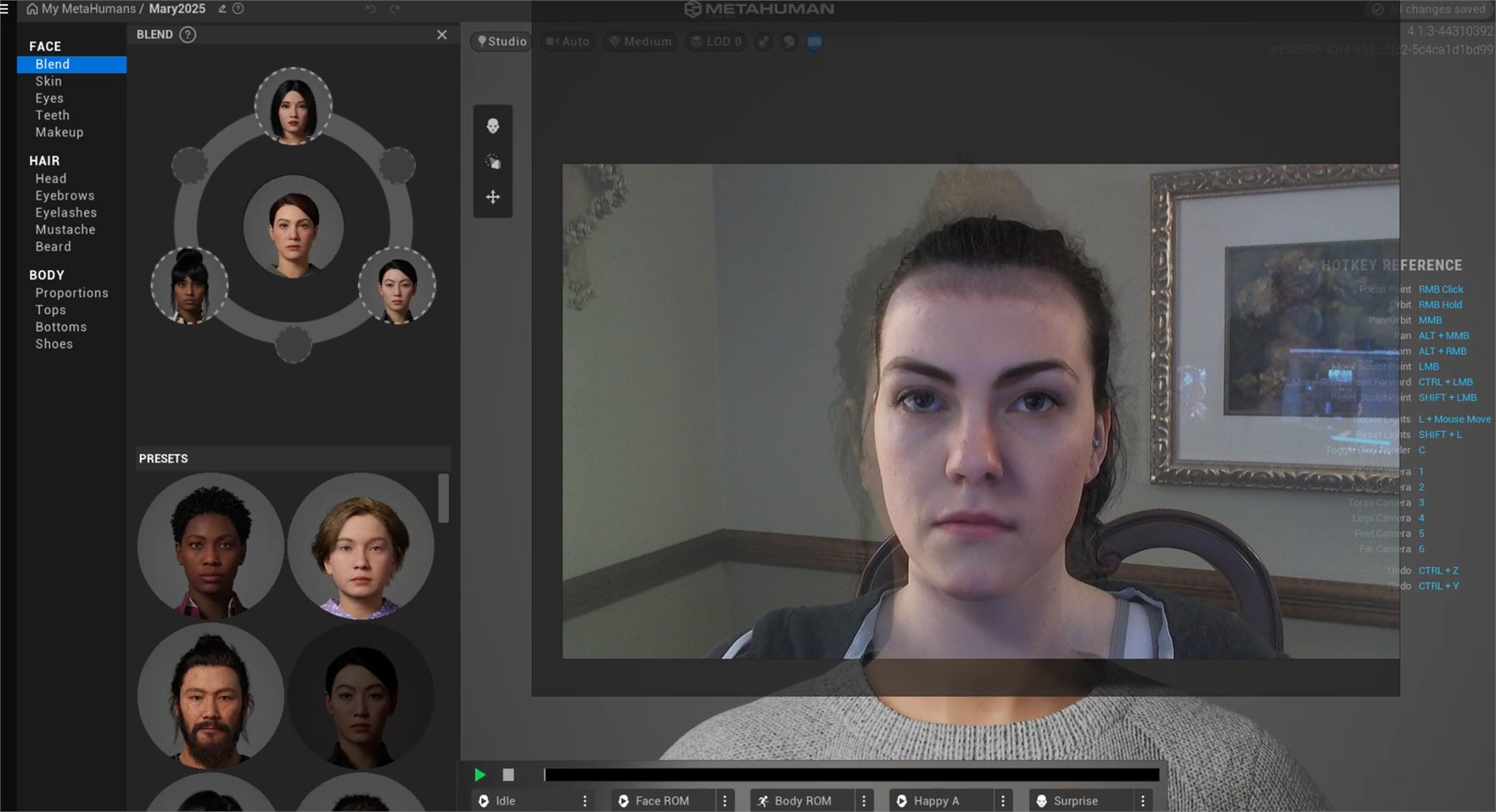Open the Idle animation options menu

coord(585,801)
